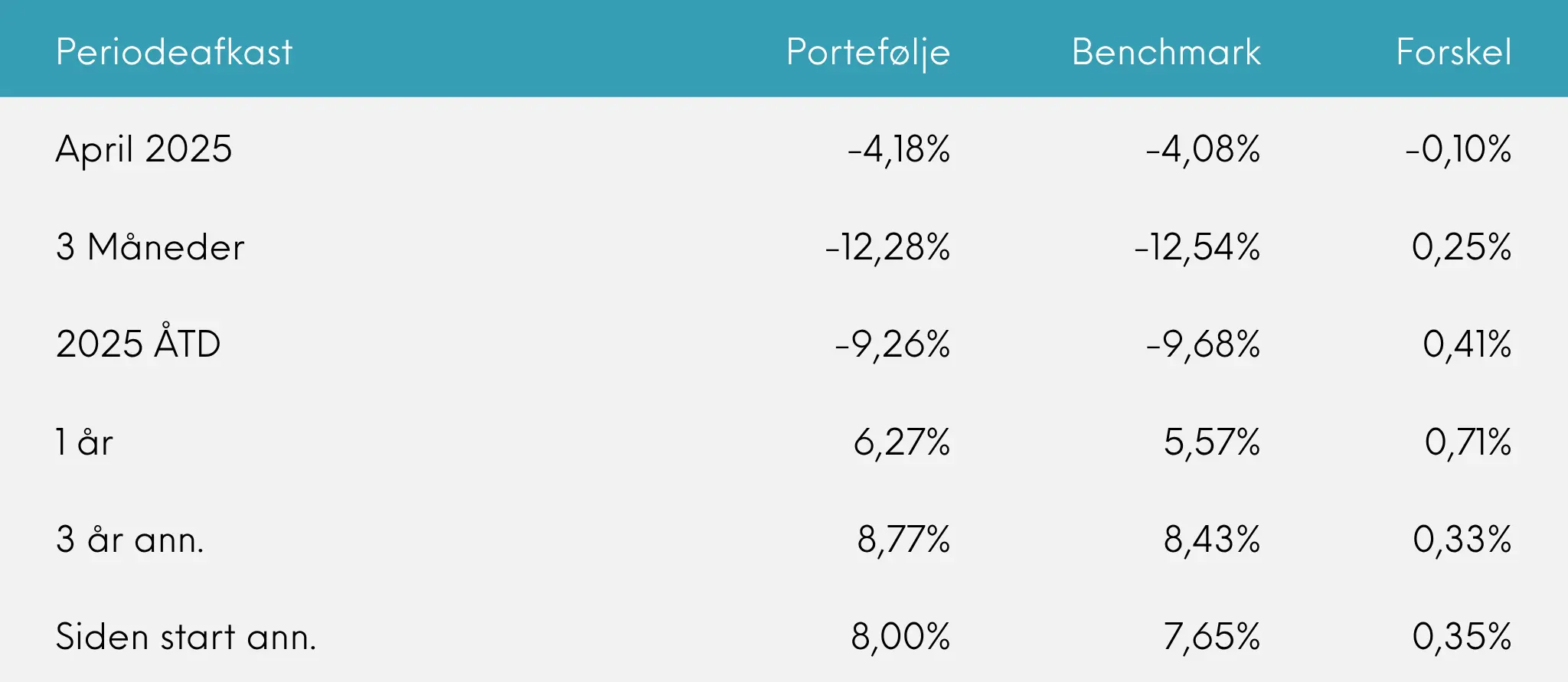Select the -9,68% benchmark ÅTD value
This screenshot has height=682, width=1568.
point(1203,344)
